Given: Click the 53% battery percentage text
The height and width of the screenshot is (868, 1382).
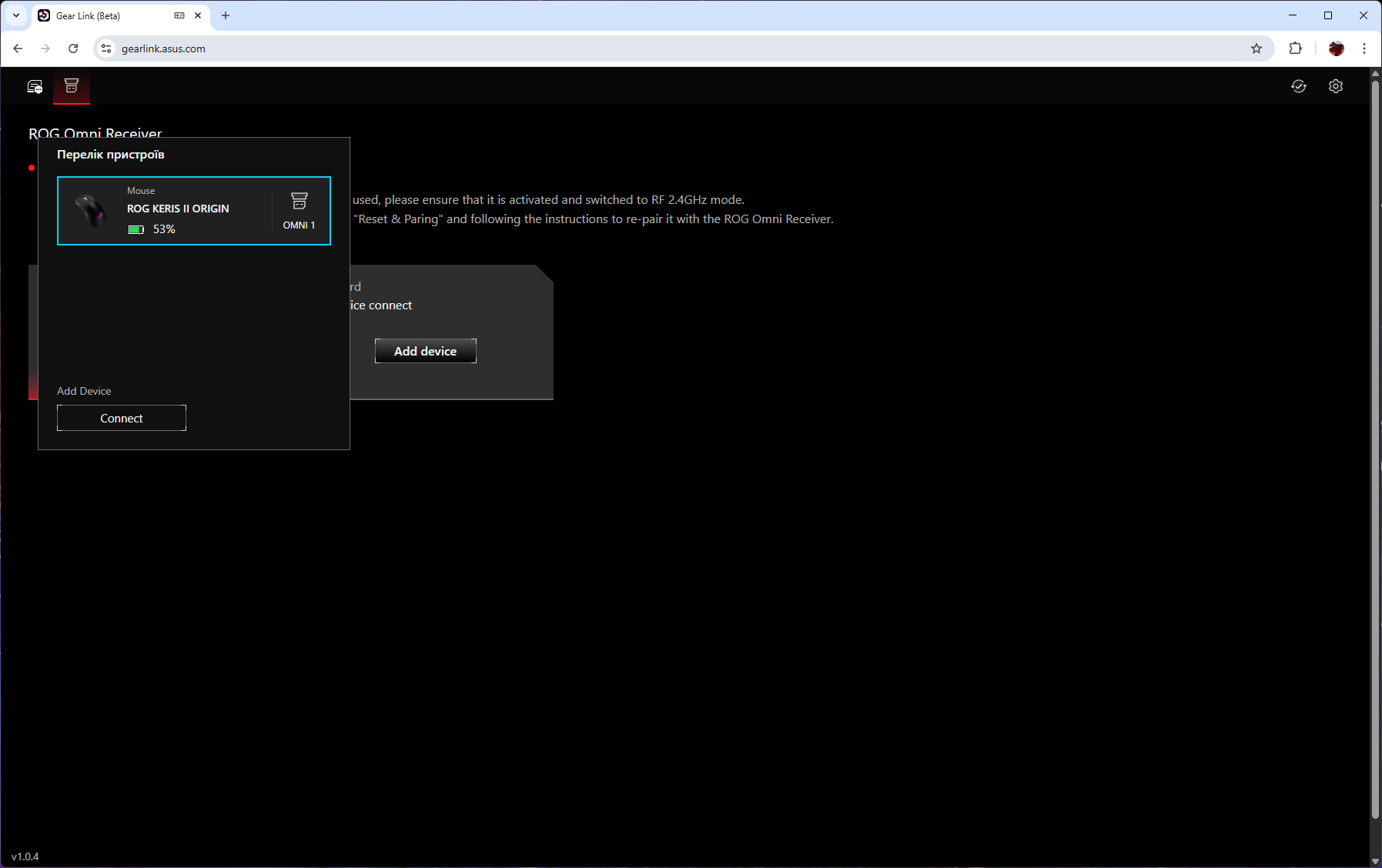Looking at the screenshot, I should [x=164, y=229].
